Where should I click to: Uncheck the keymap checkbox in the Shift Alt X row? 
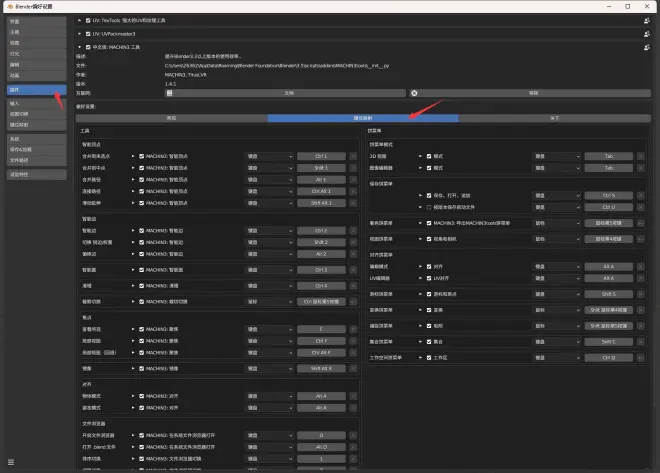(x=141, y=369)
